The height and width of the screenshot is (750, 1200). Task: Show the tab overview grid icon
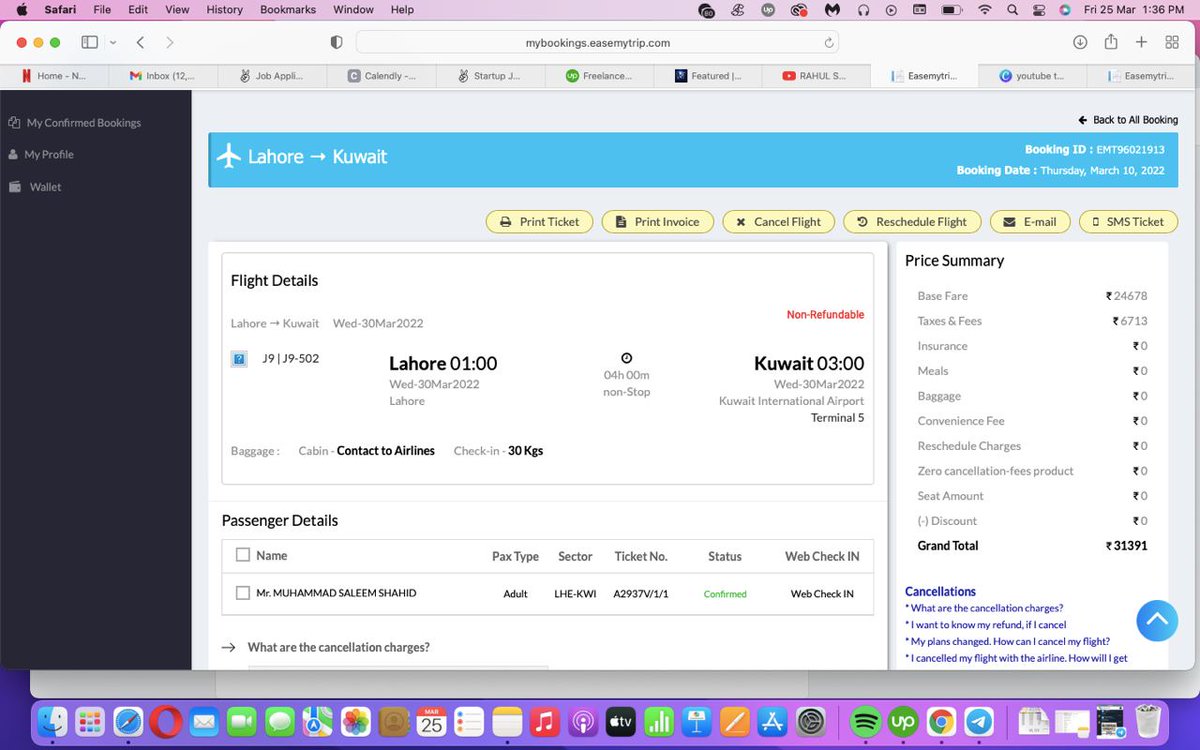pyautogui.click(x=1171, y=42)
